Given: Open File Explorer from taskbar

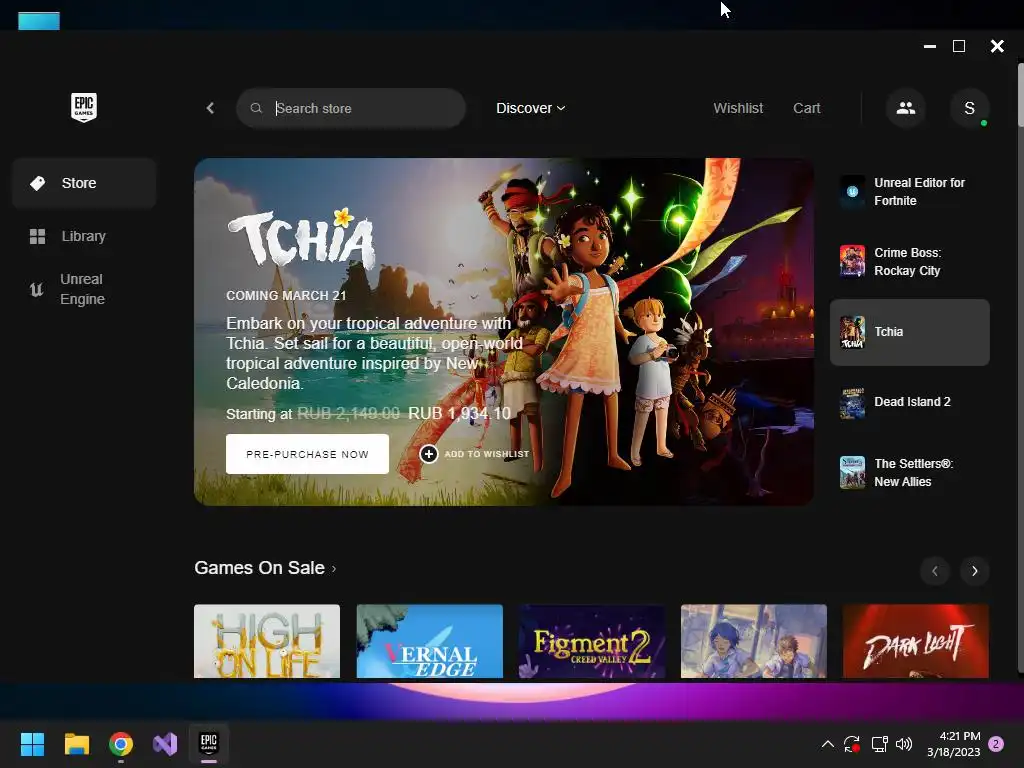Looking at the screenshot, I should [x=76, y=744].
